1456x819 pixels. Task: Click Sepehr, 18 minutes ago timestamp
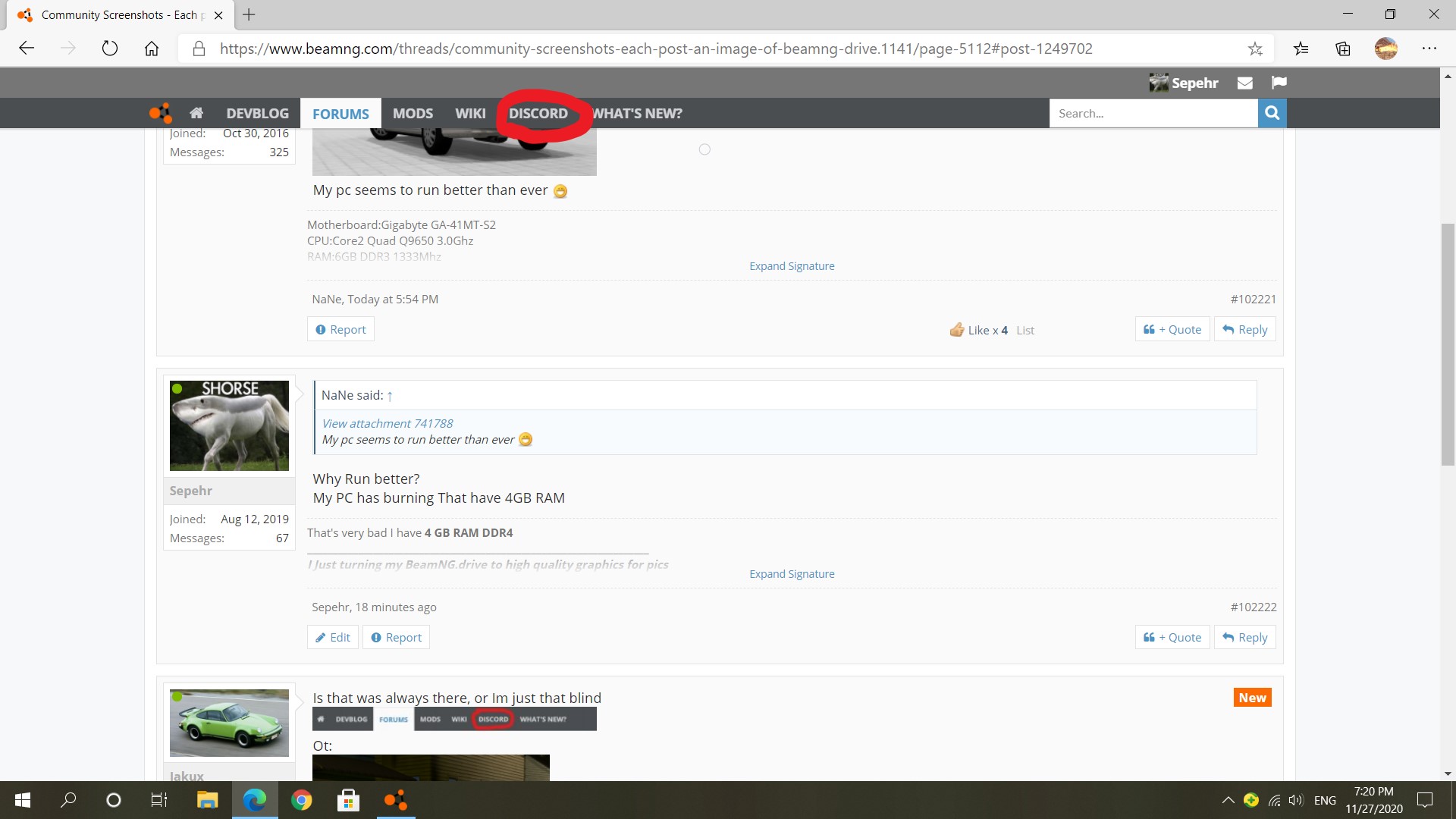pos(374,607)
